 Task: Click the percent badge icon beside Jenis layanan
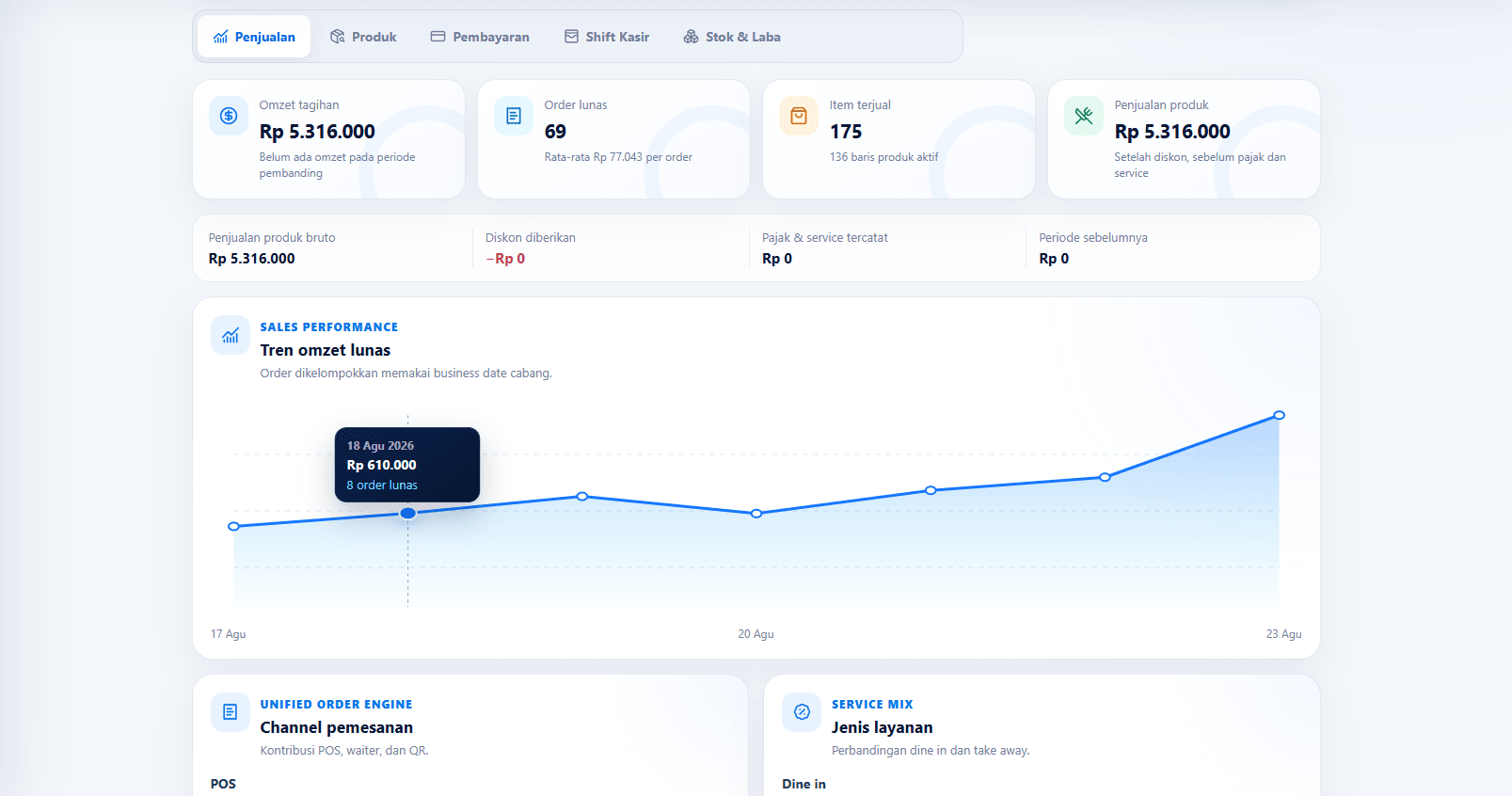click(x=802, y=712)
